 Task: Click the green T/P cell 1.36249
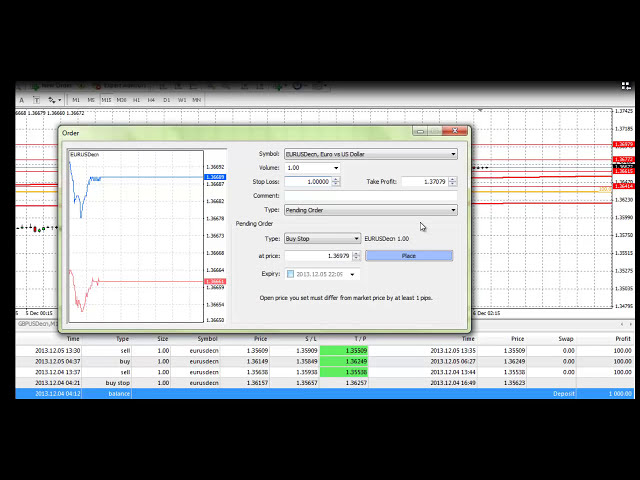(344, 361)
